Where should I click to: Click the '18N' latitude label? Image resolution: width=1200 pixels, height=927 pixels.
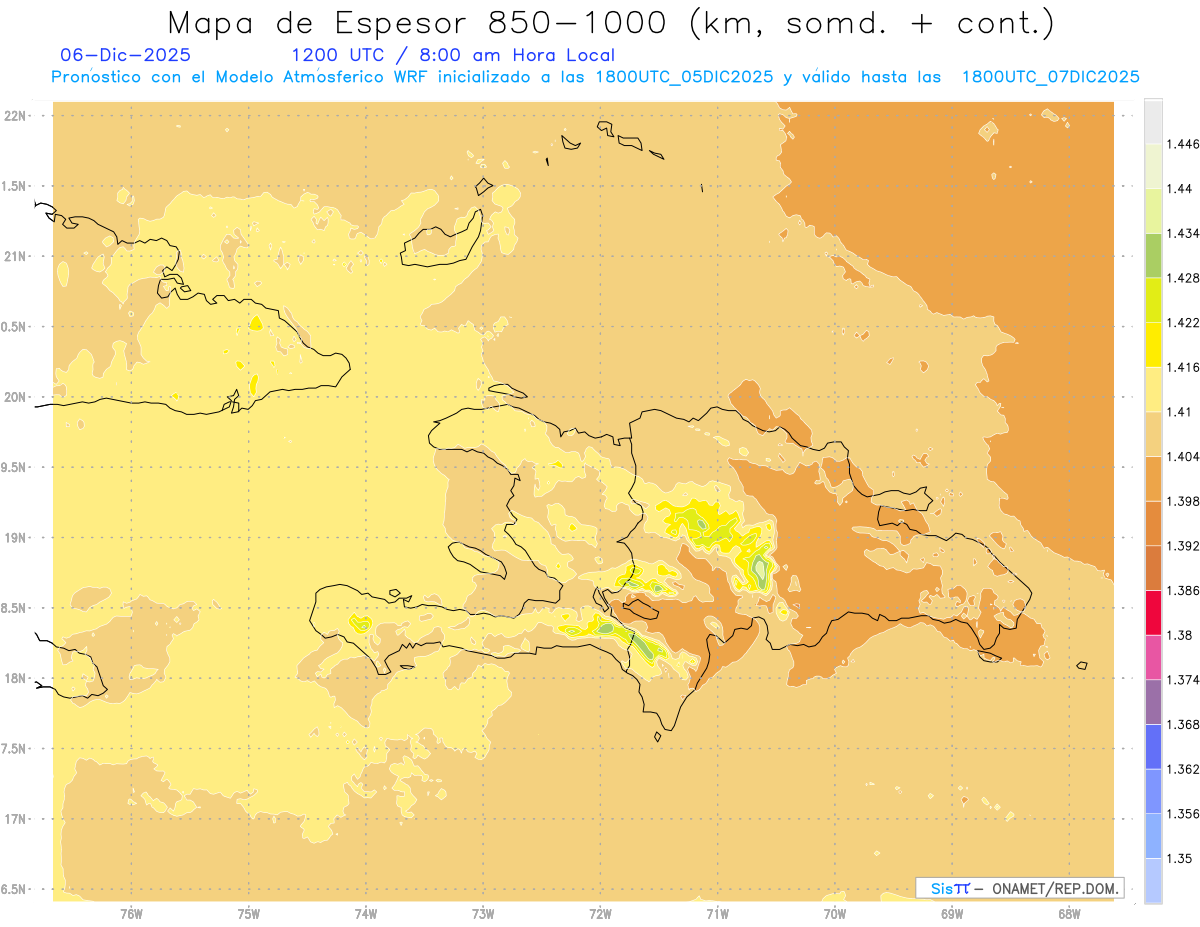click(17, 679)
